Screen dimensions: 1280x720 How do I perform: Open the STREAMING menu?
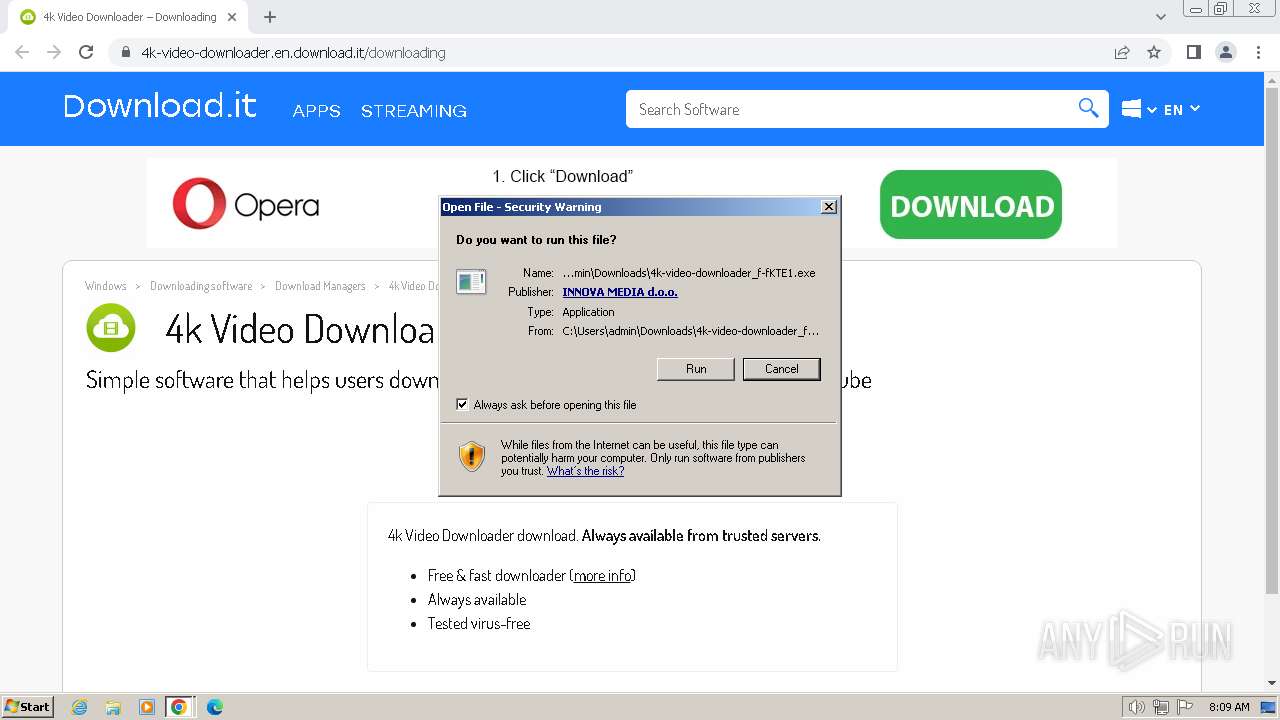click(x=414, y=111)
